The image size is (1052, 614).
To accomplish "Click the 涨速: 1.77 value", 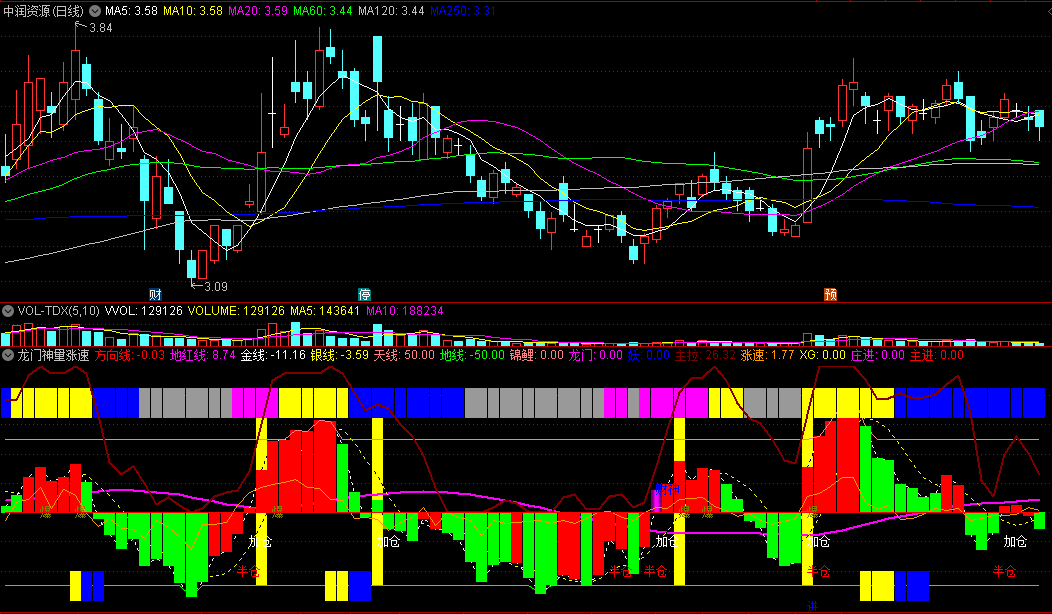I will coord(768,355).
